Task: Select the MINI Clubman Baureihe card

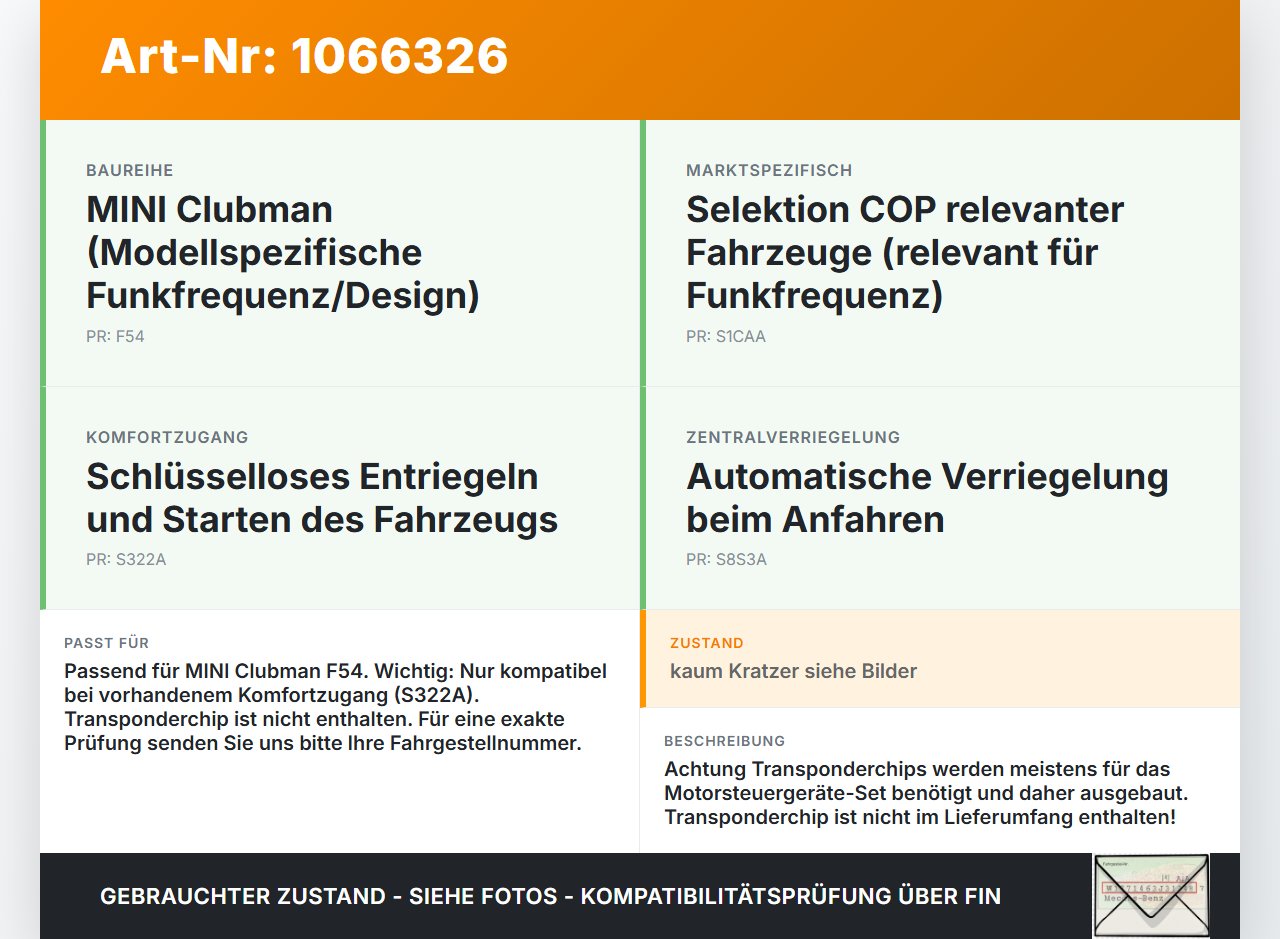Action: coord(340,253)
